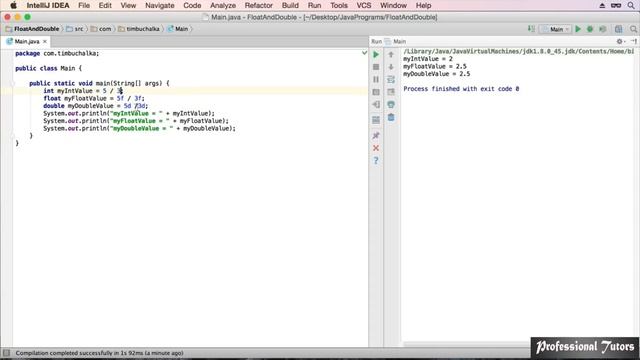Click the double myDoubleValue code line
Image resolution: width=640 pixels, height=360 pixels.
click(96, 106)
